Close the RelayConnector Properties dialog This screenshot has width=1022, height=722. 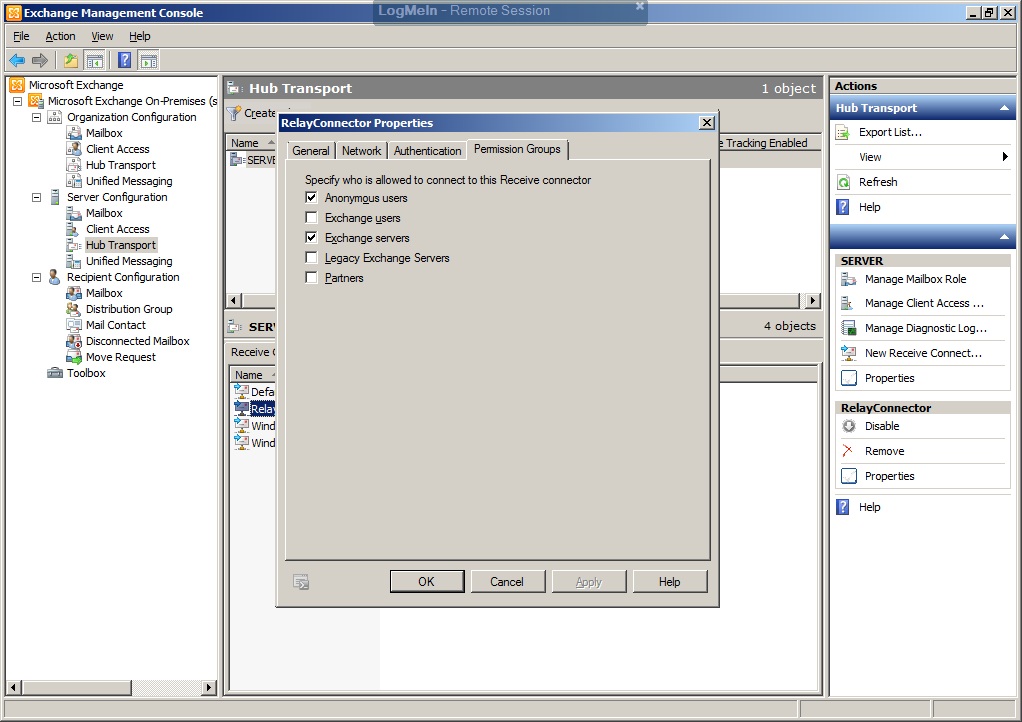coord(707,123)
